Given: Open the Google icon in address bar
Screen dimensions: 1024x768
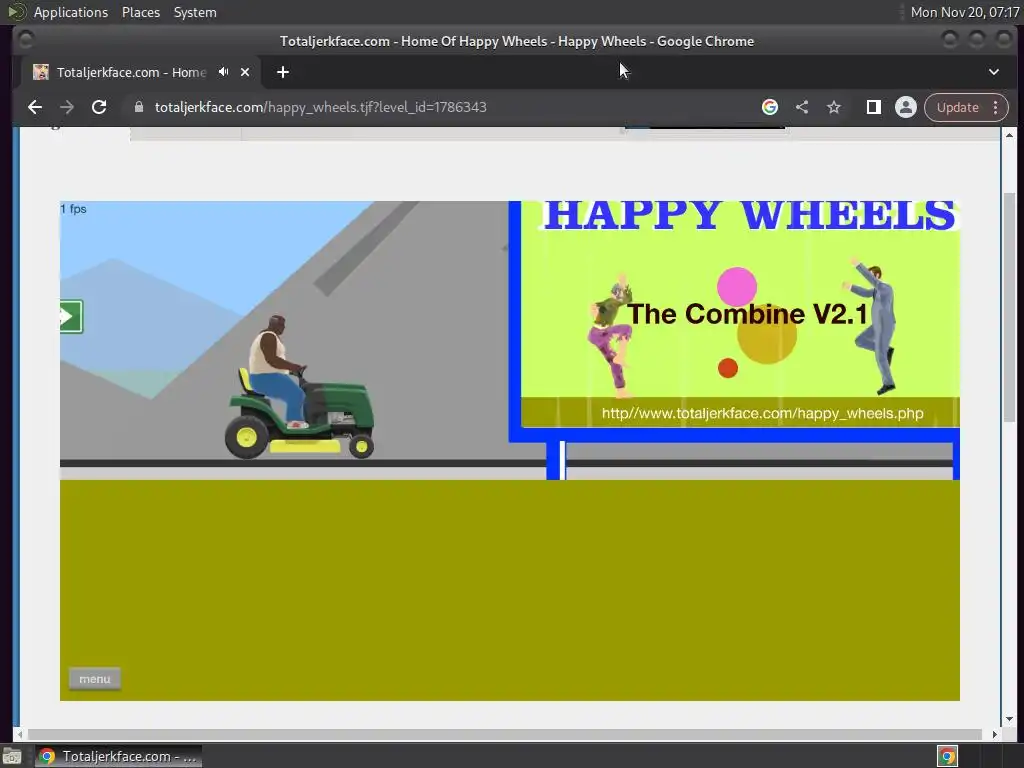Looking at the screenshot, I should [x=770, y=107].
